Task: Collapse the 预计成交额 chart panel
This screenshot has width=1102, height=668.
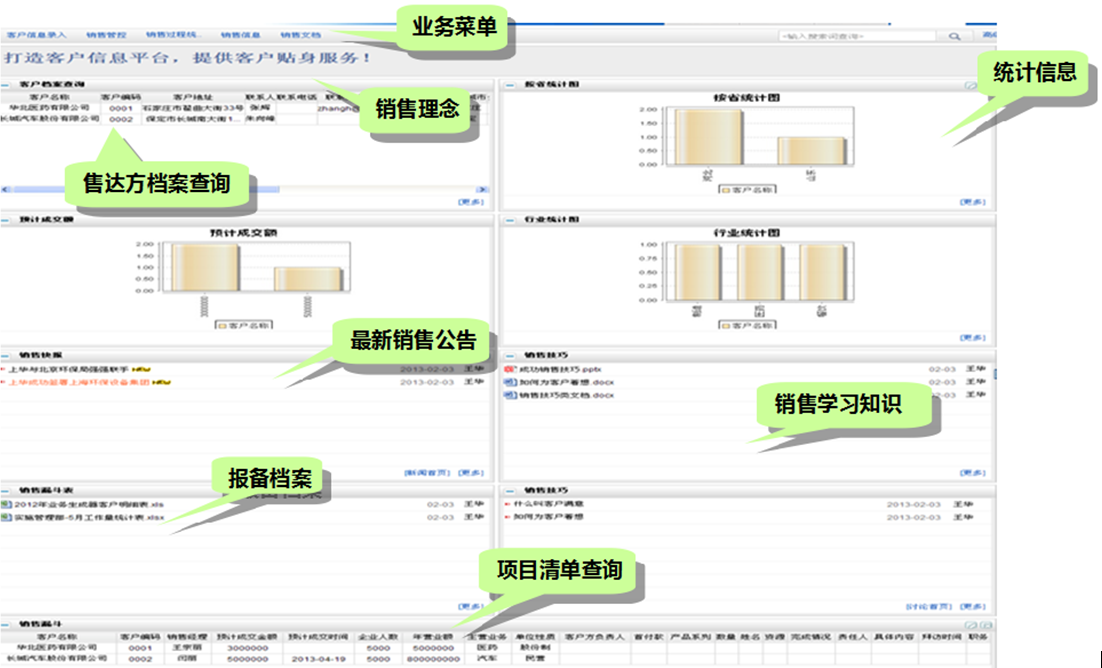Action: 7,219
